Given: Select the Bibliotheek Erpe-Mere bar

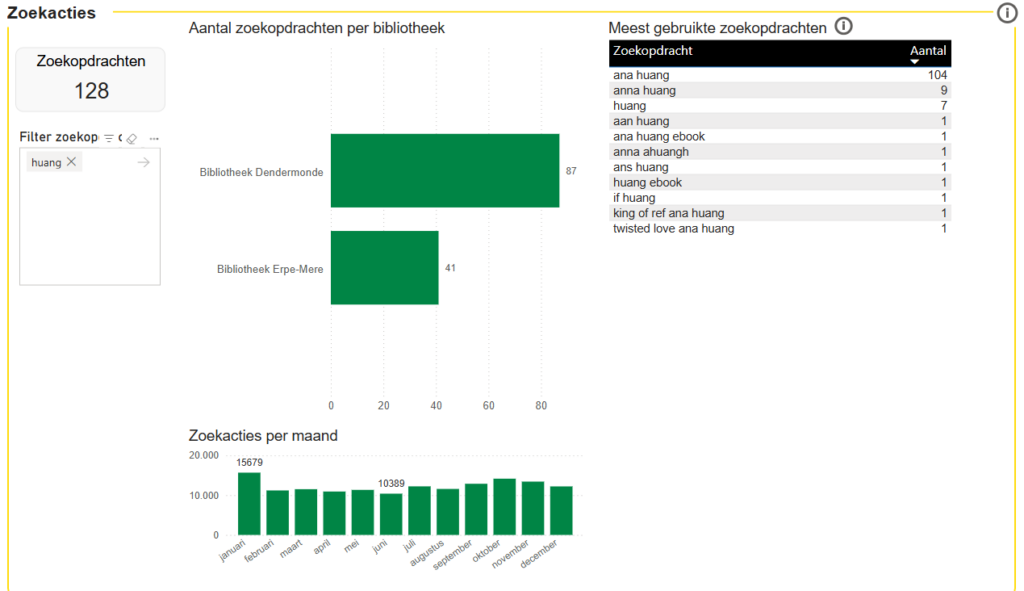Looking at the screenshot, I should pos(384,268).
